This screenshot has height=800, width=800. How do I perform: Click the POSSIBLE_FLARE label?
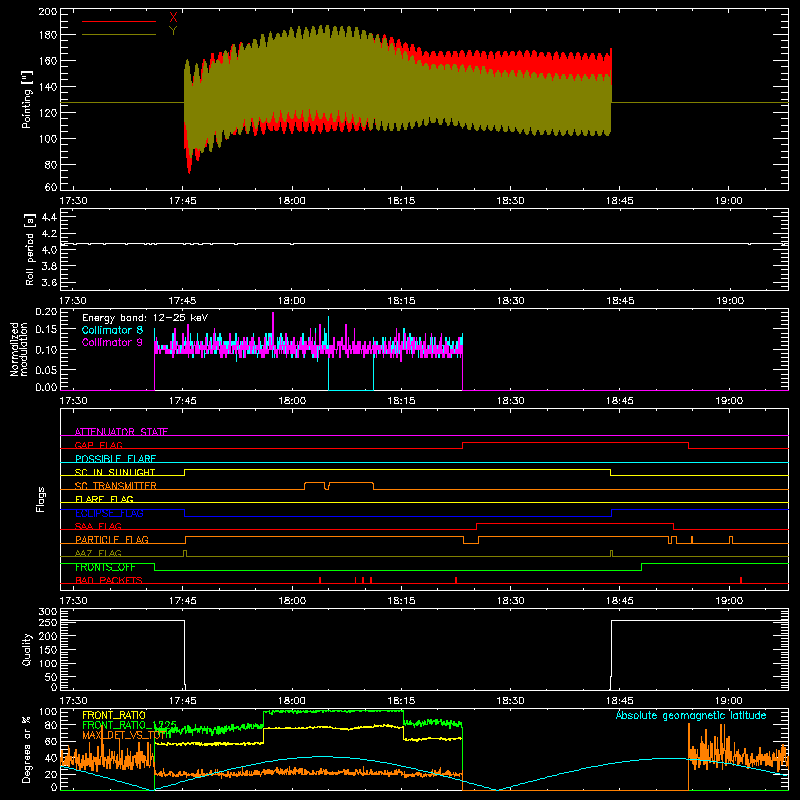pyautogui.click(x=115, y=459)
